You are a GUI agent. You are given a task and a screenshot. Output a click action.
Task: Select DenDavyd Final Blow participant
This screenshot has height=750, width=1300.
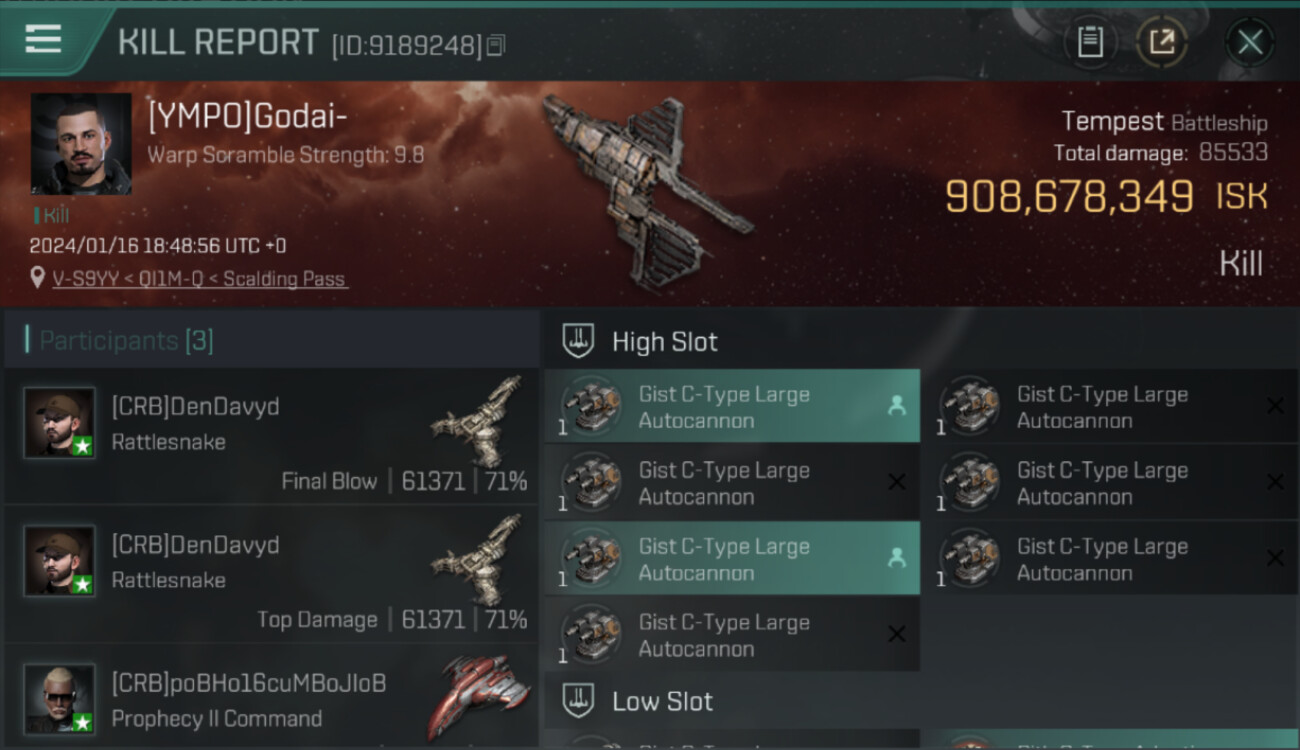coord(271,436)
